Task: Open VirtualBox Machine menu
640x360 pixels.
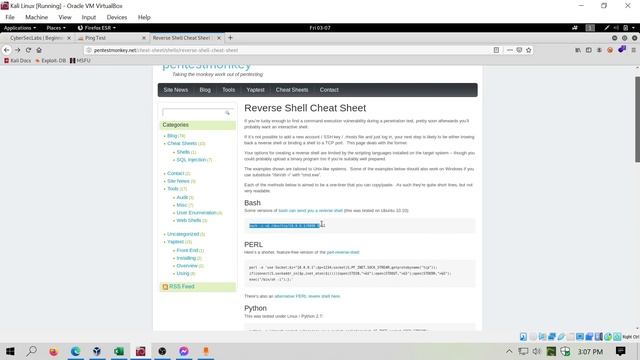Action: point(36,17)
